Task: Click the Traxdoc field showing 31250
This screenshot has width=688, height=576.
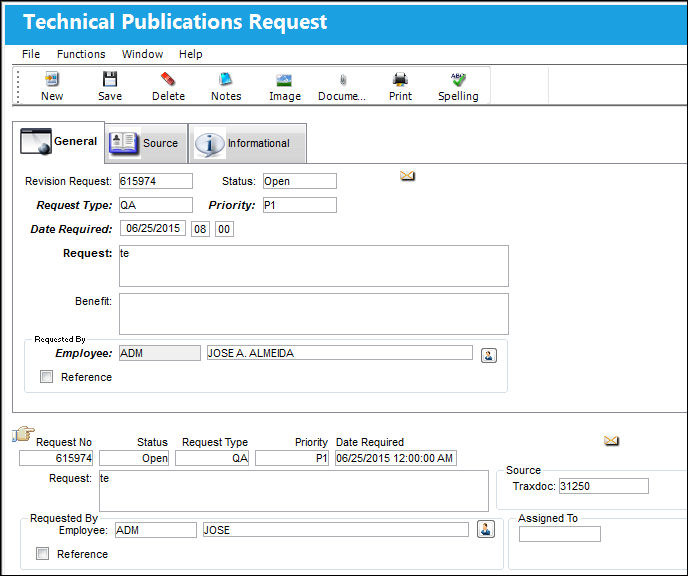Action: coord(603,486)
